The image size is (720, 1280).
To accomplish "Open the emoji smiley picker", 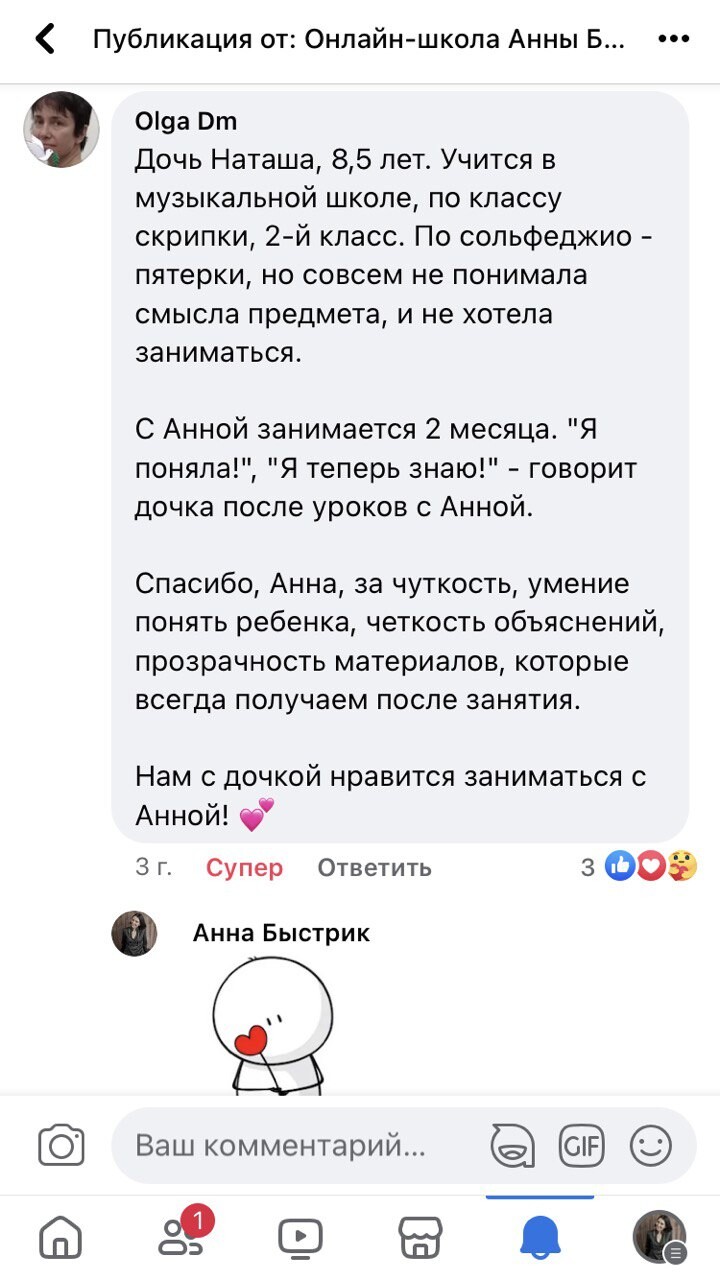I will 651,1146.
